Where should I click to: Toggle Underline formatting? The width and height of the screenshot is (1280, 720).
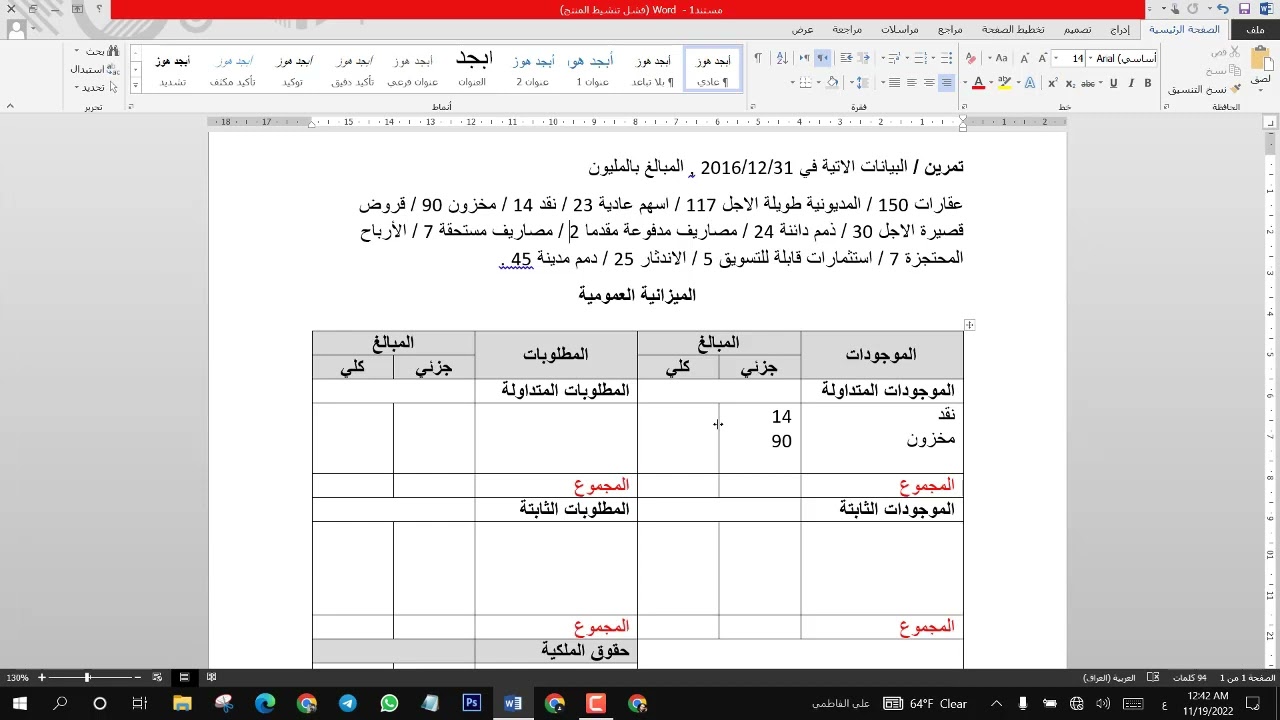(1113, 83)
